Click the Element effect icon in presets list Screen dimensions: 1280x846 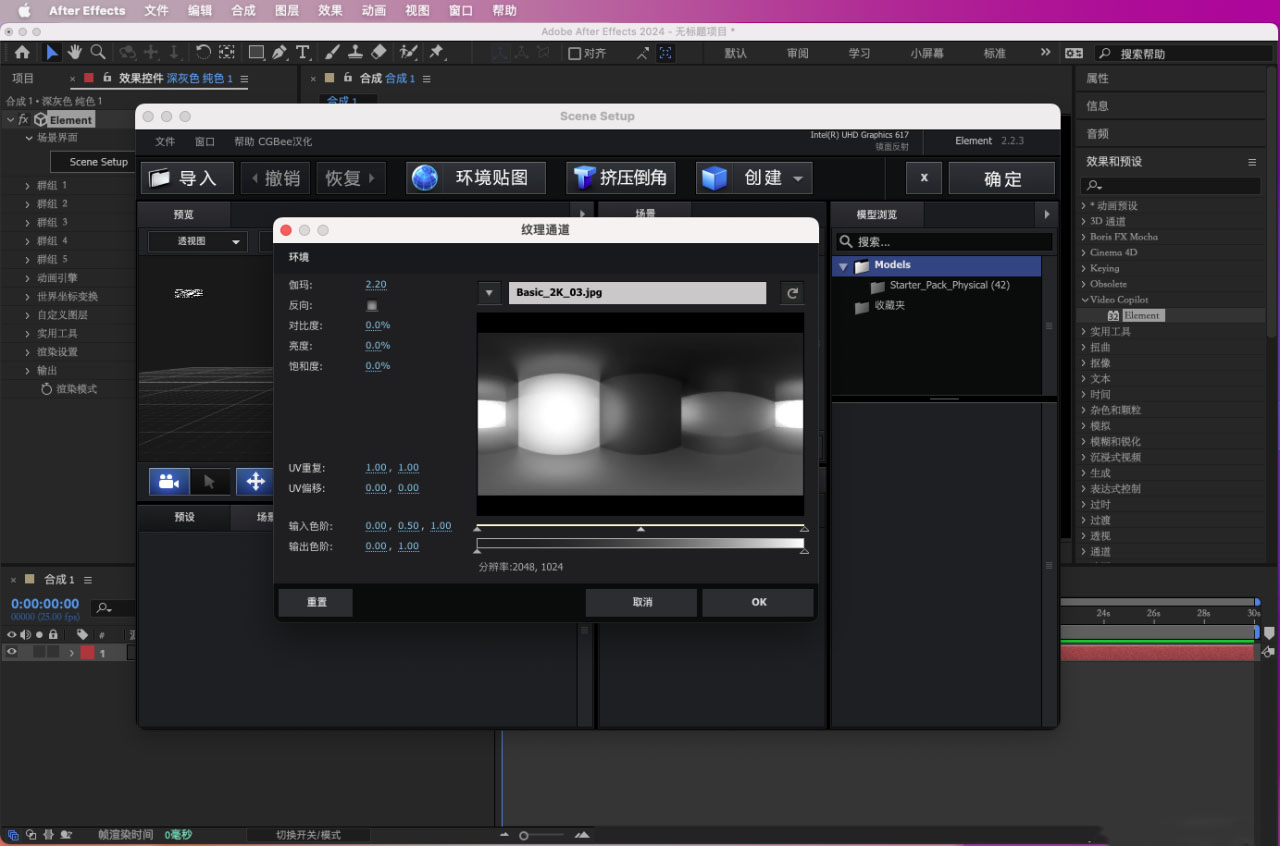click(x=1112, y=315)
